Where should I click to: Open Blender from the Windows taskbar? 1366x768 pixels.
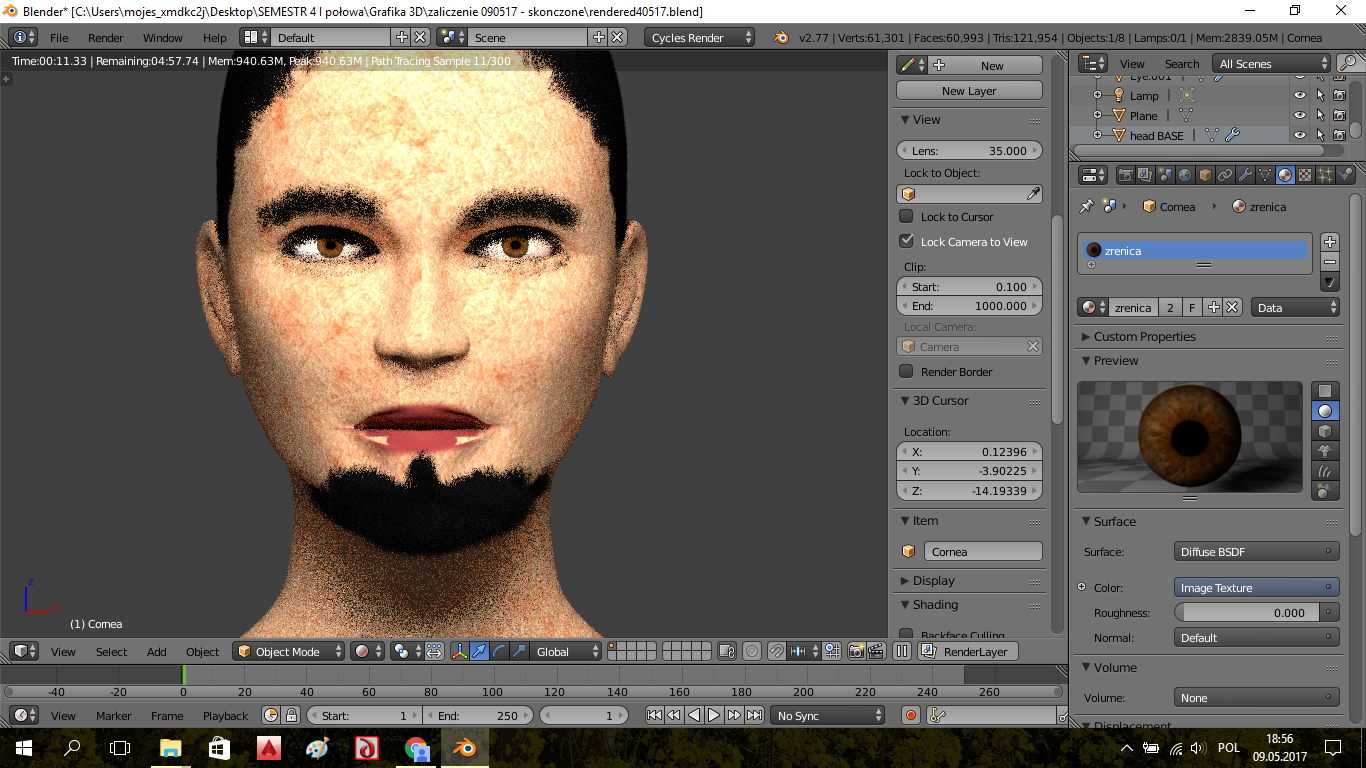[464, 748]
